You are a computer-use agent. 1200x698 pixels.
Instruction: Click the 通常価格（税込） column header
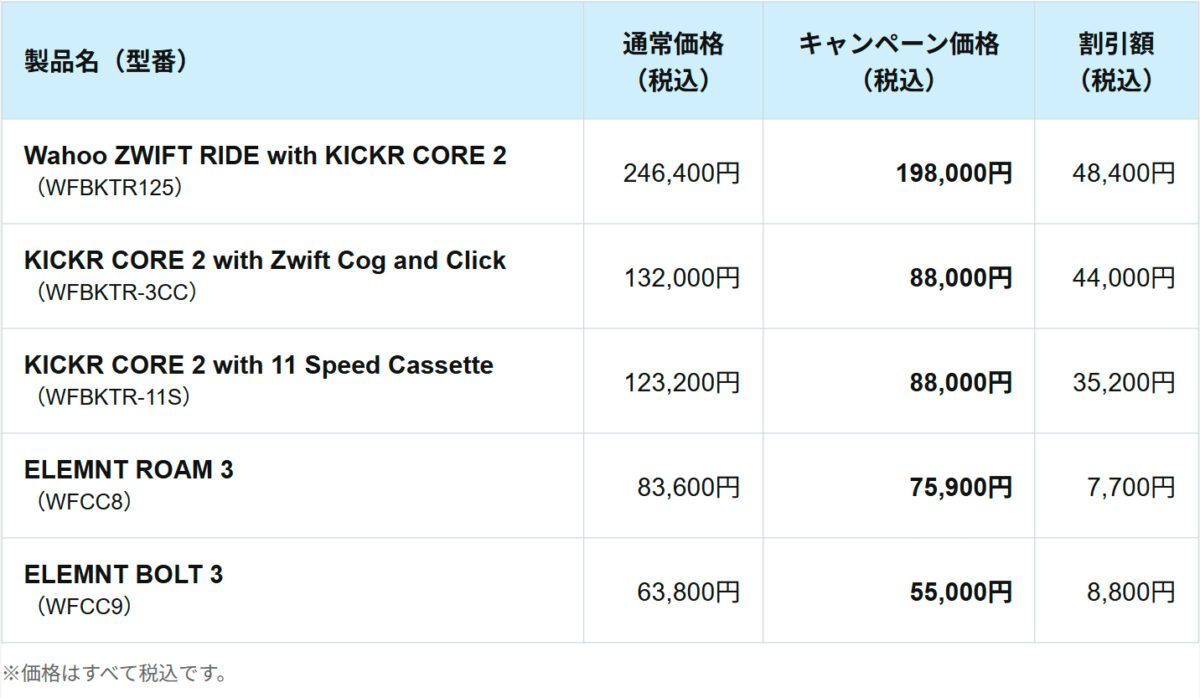673,62
